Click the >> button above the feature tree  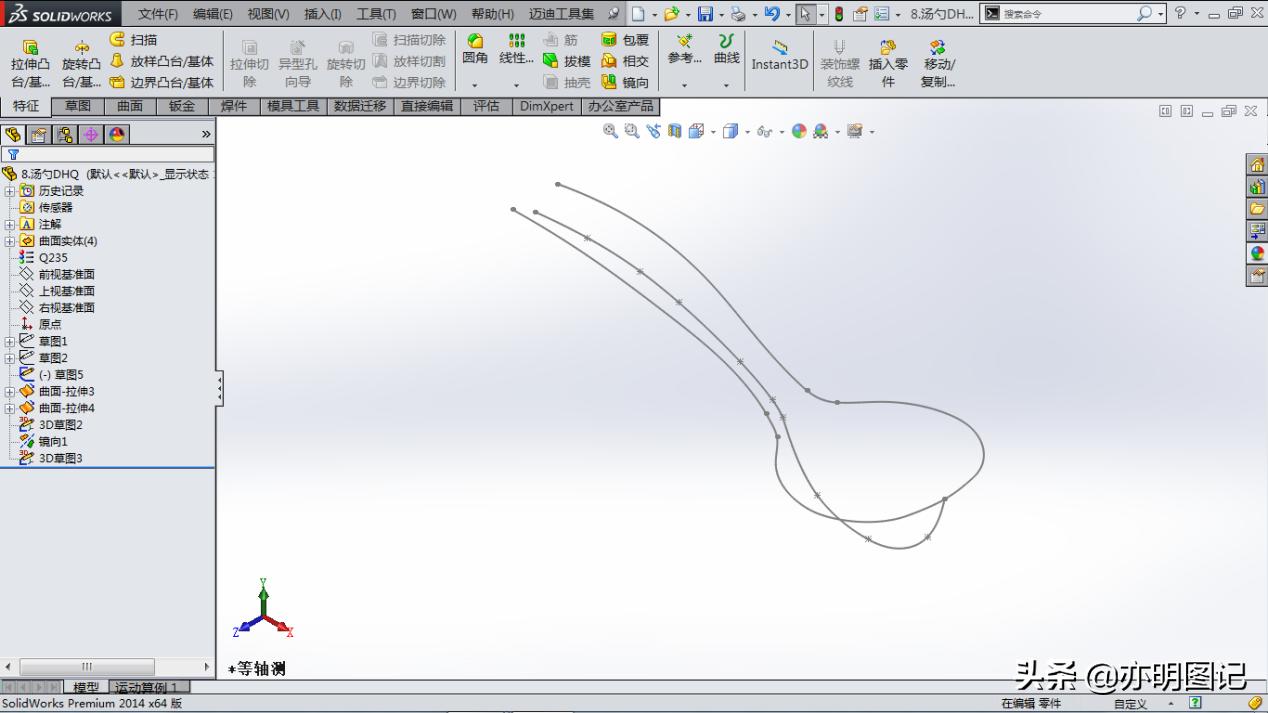pos(206,131)
